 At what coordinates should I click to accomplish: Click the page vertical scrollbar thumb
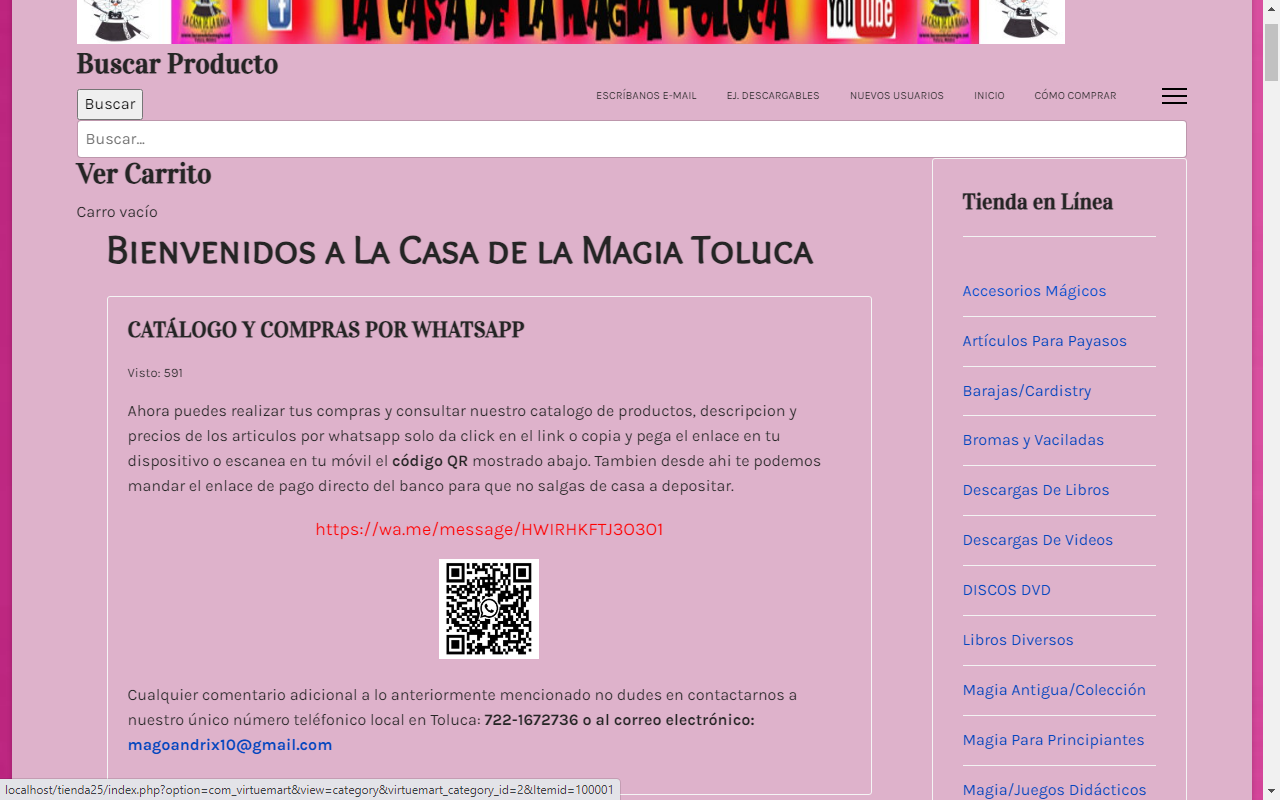[x=1271, y=52]
